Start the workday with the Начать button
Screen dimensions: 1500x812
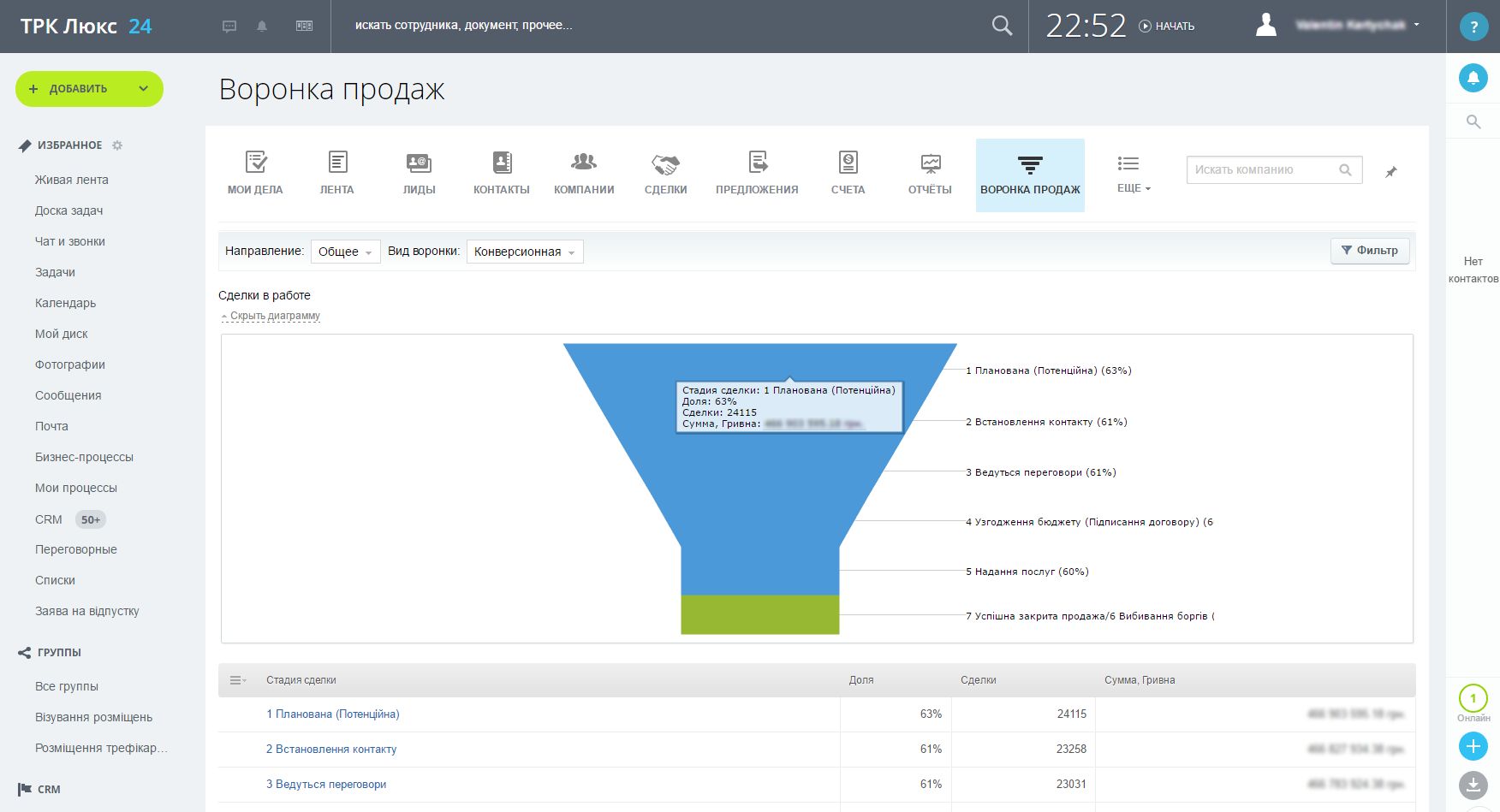[1167, 27]
